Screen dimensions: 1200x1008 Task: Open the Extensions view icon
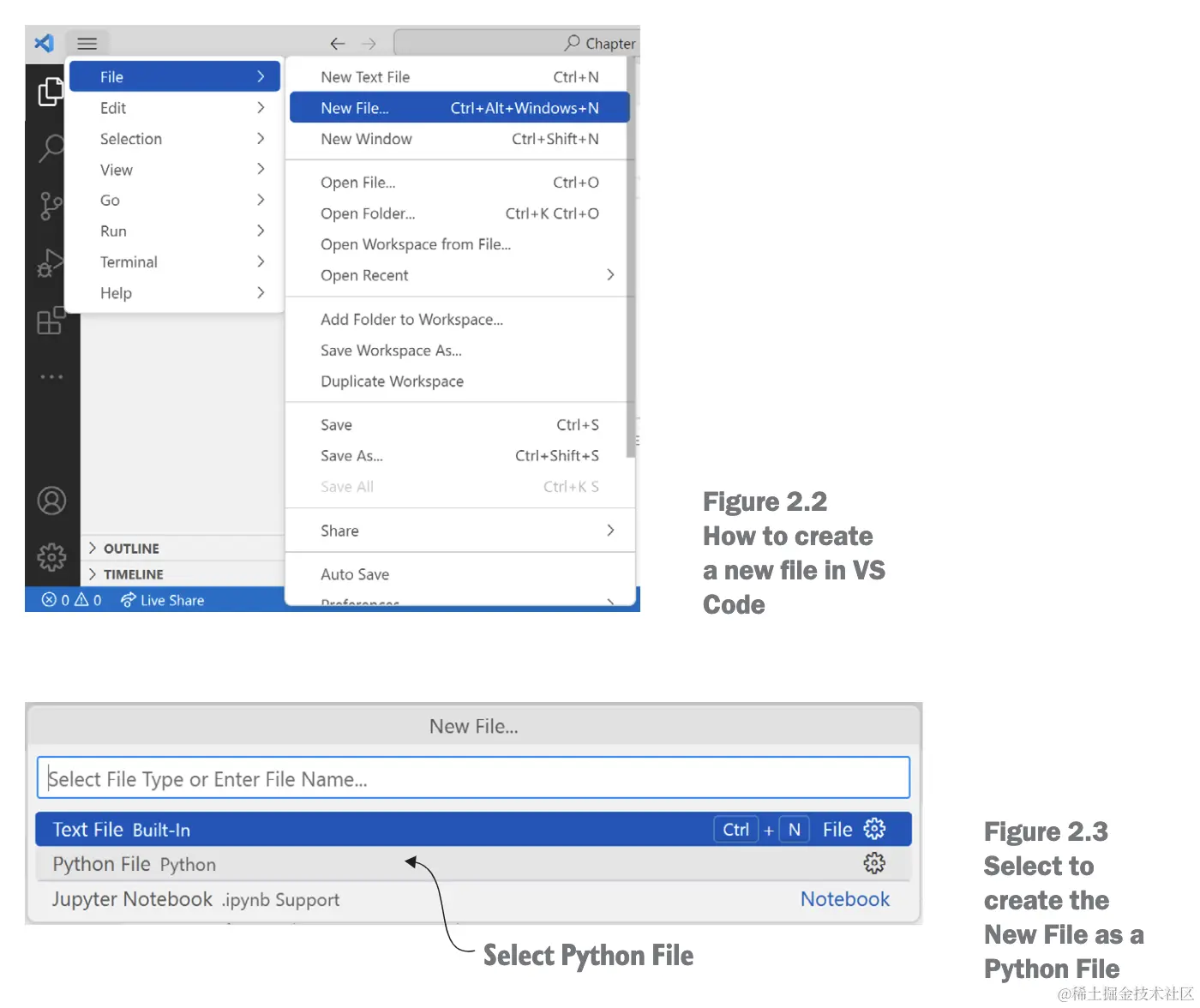pos(51,321)
